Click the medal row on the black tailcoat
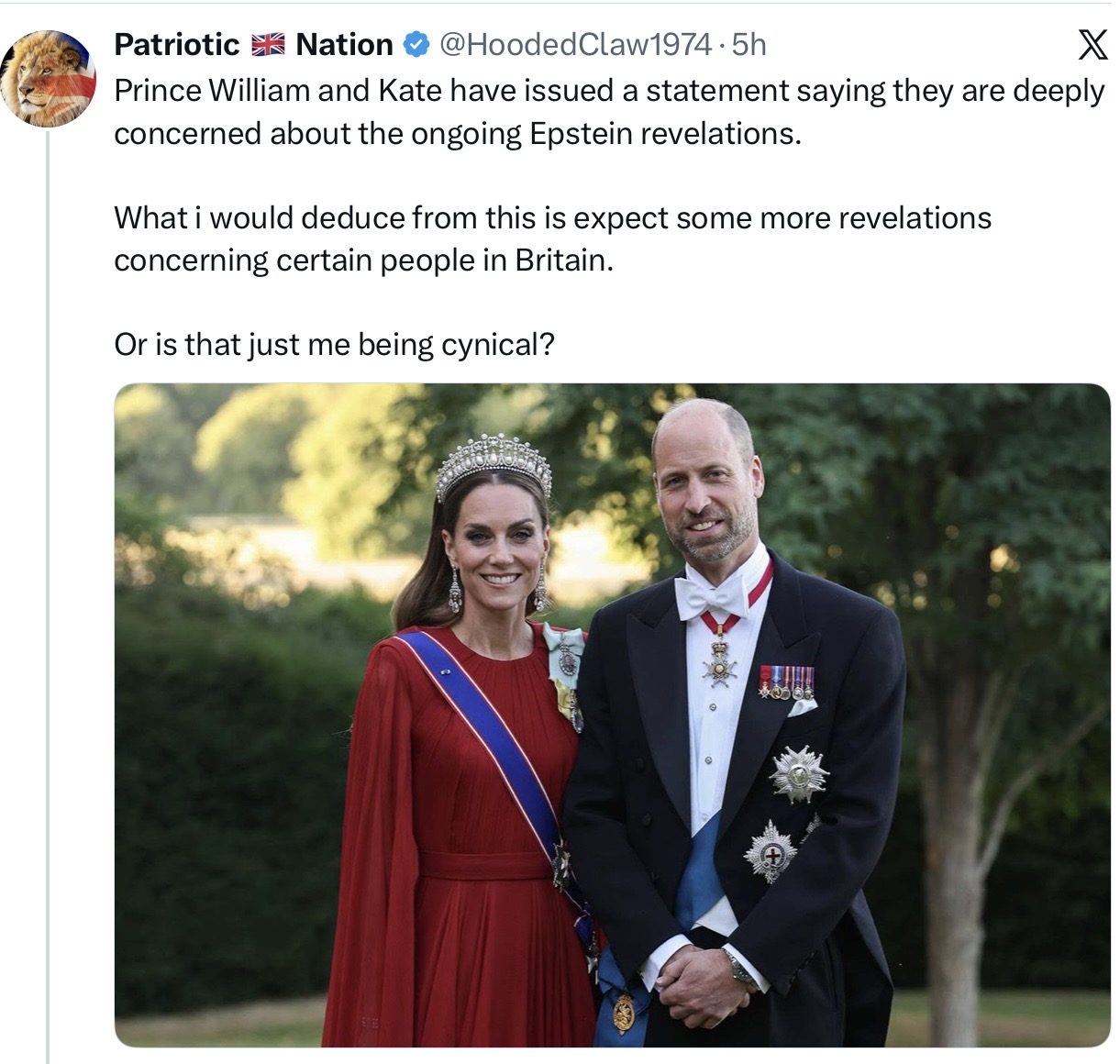Image resolution: width=1120 pixels, height=1064 pixels. [x=786, y=682]
